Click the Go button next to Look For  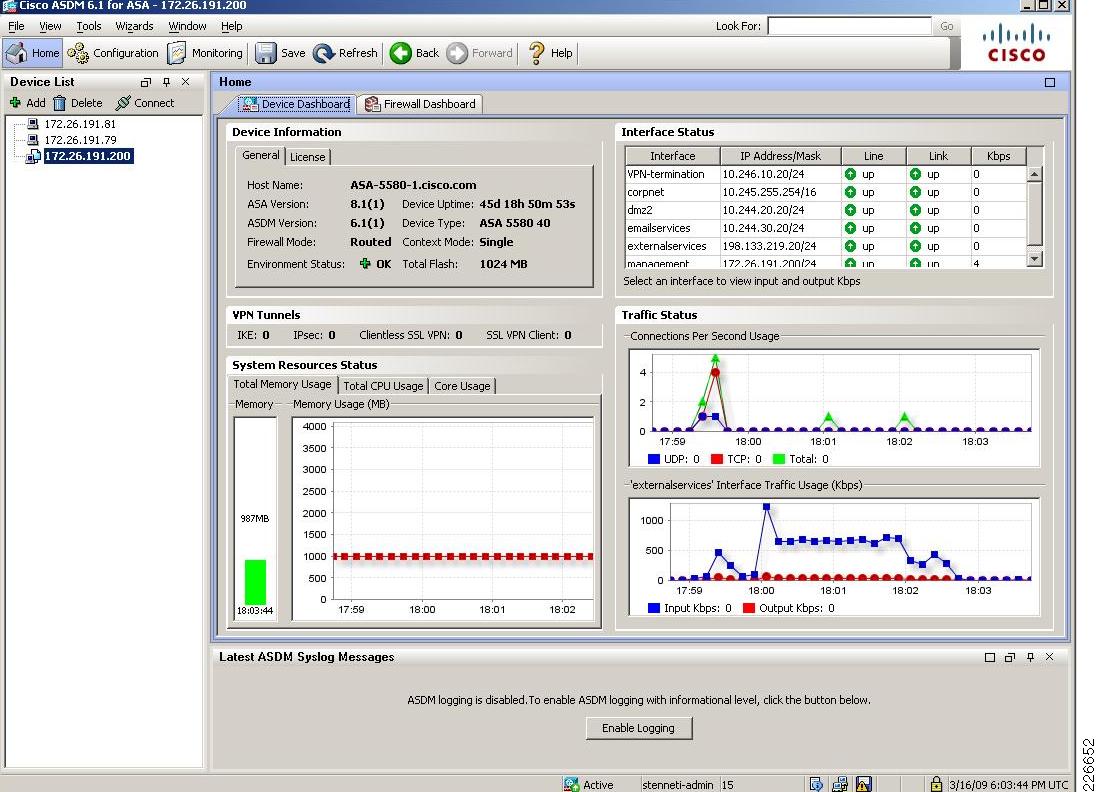click(x=945, y=26)
